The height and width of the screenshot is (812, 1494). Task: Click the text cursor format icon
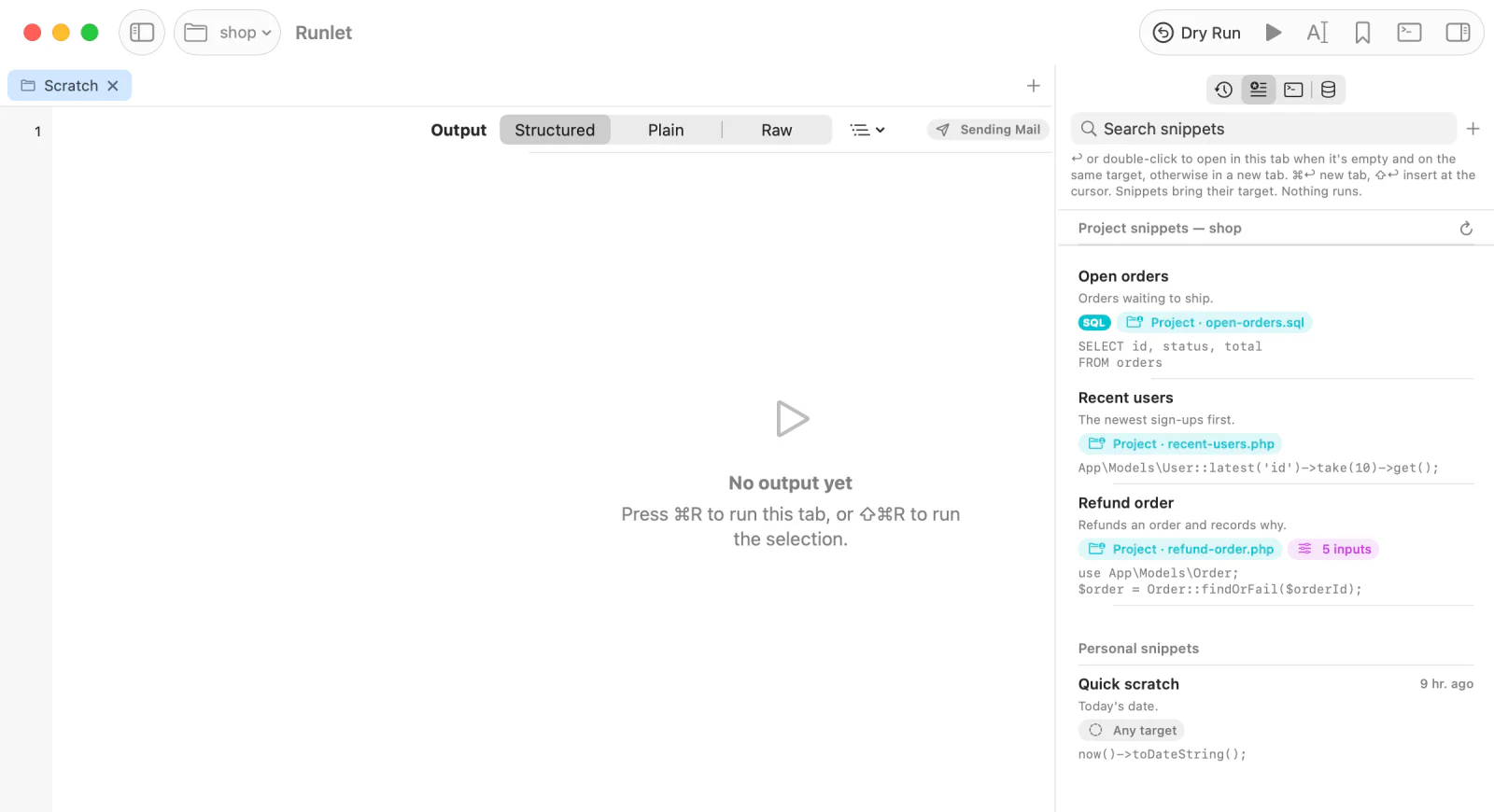tap(1318, 33)
